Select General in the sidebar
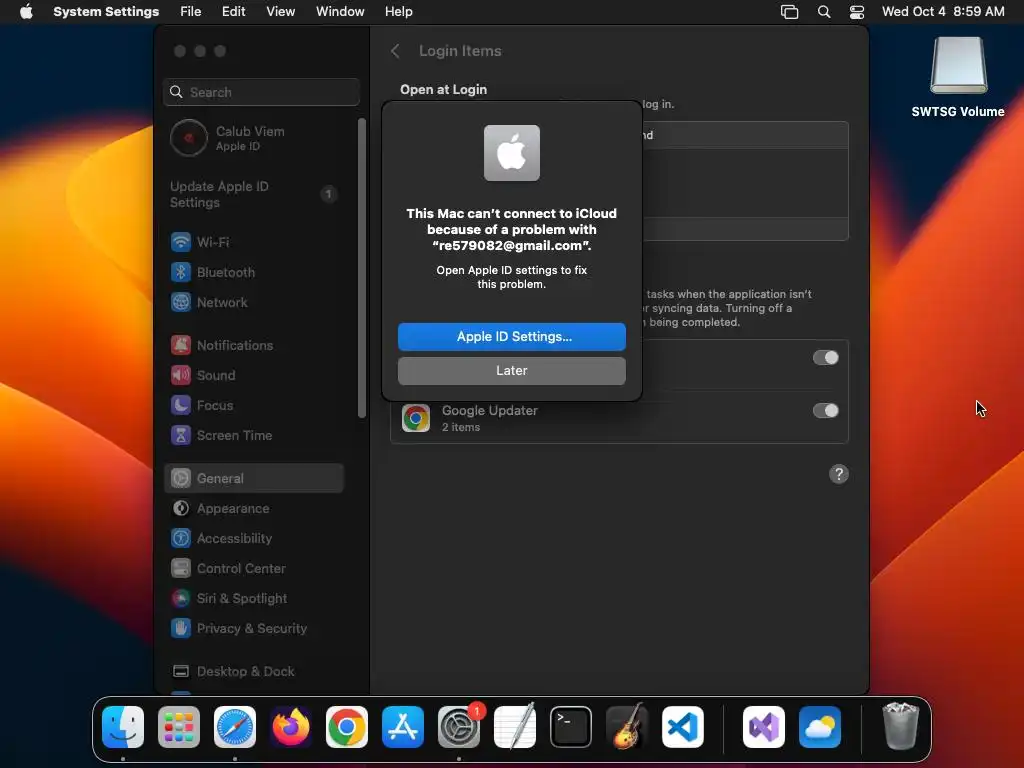1024x768 pixels. [x=253, y=479]
